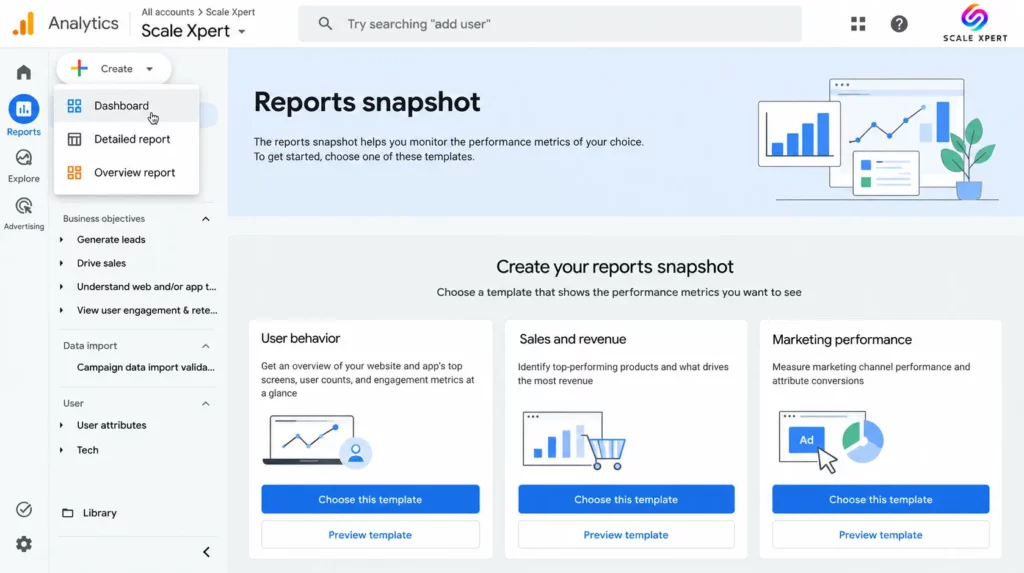
Task: Click the Google Analytics logo
Action: 24,24
